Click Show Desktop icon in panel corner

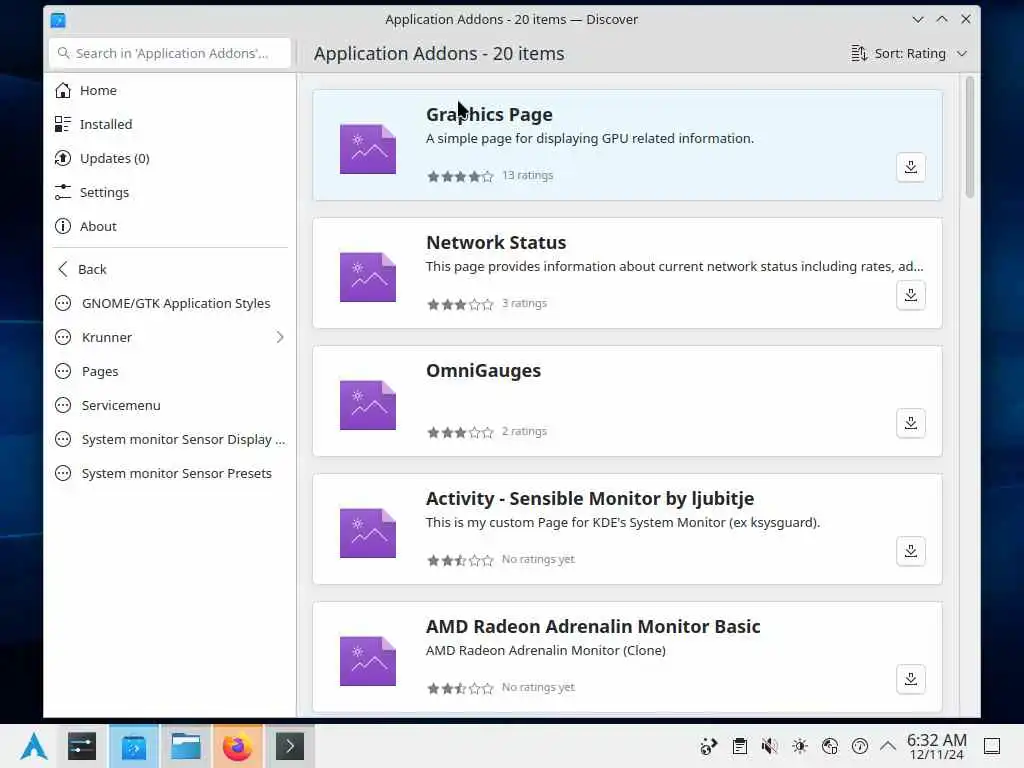point(992,746)
